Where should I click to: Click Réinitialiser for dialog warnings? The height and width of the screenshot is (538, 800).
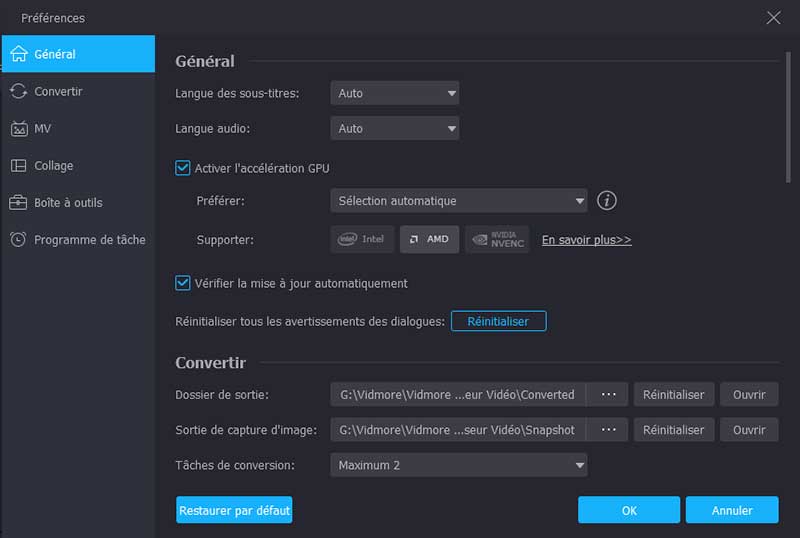point(498,321)
